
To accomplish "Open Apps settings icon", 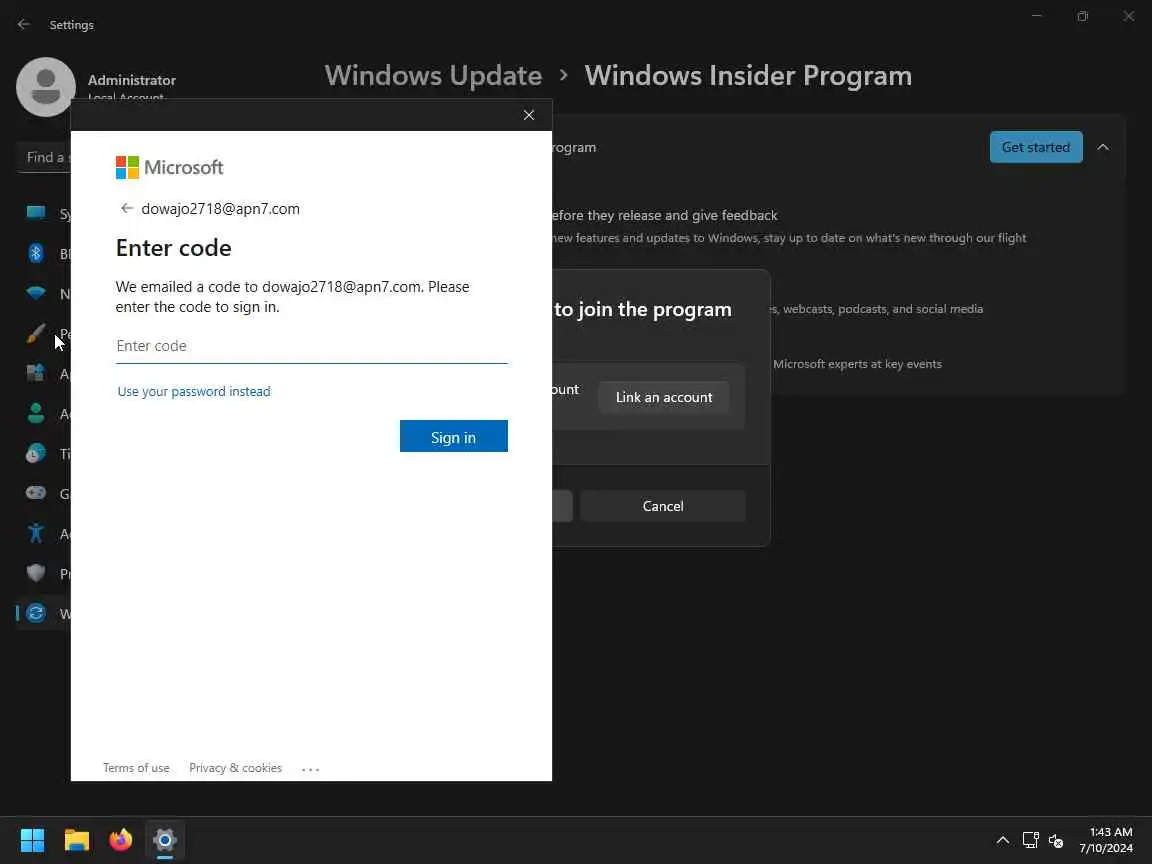I will [35, 373].
